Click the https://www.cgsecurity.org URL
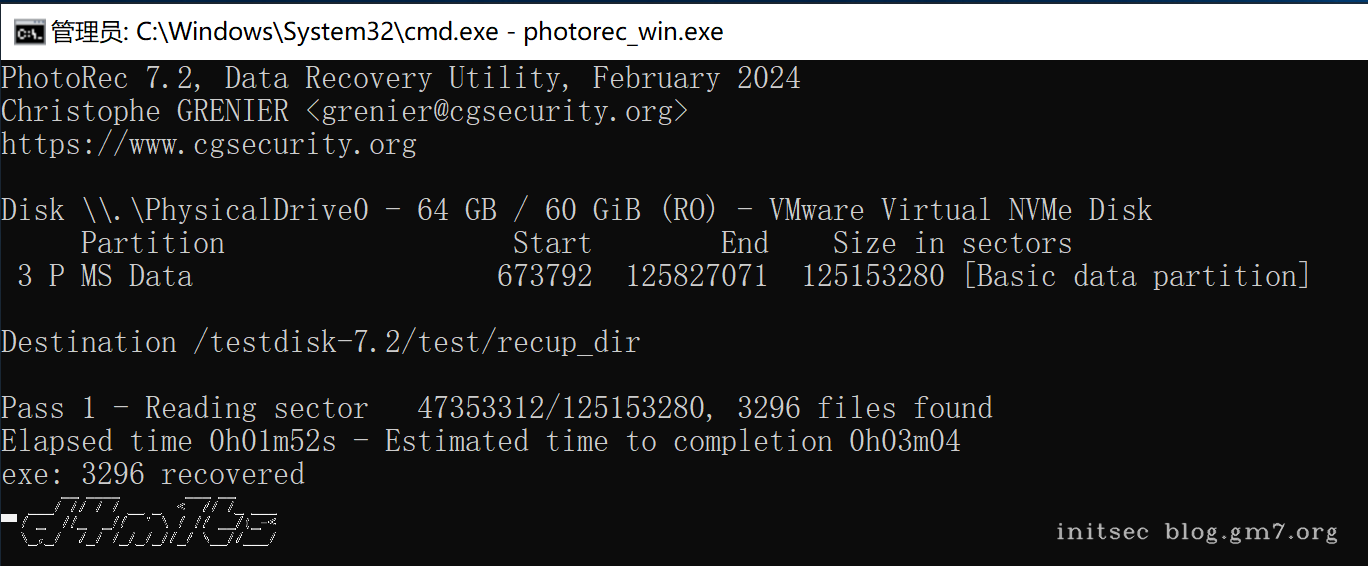 tap(208, 144)
